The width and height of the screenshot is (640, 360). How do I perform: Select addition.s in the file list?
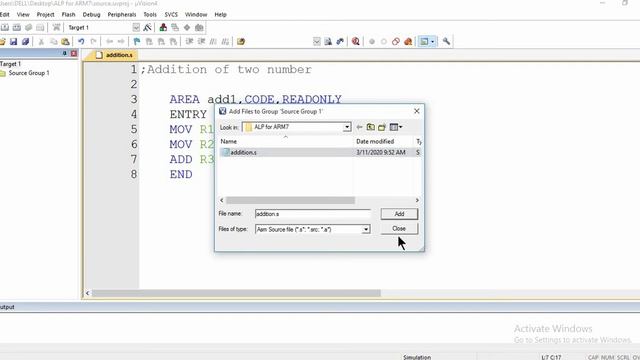(321, 152)
